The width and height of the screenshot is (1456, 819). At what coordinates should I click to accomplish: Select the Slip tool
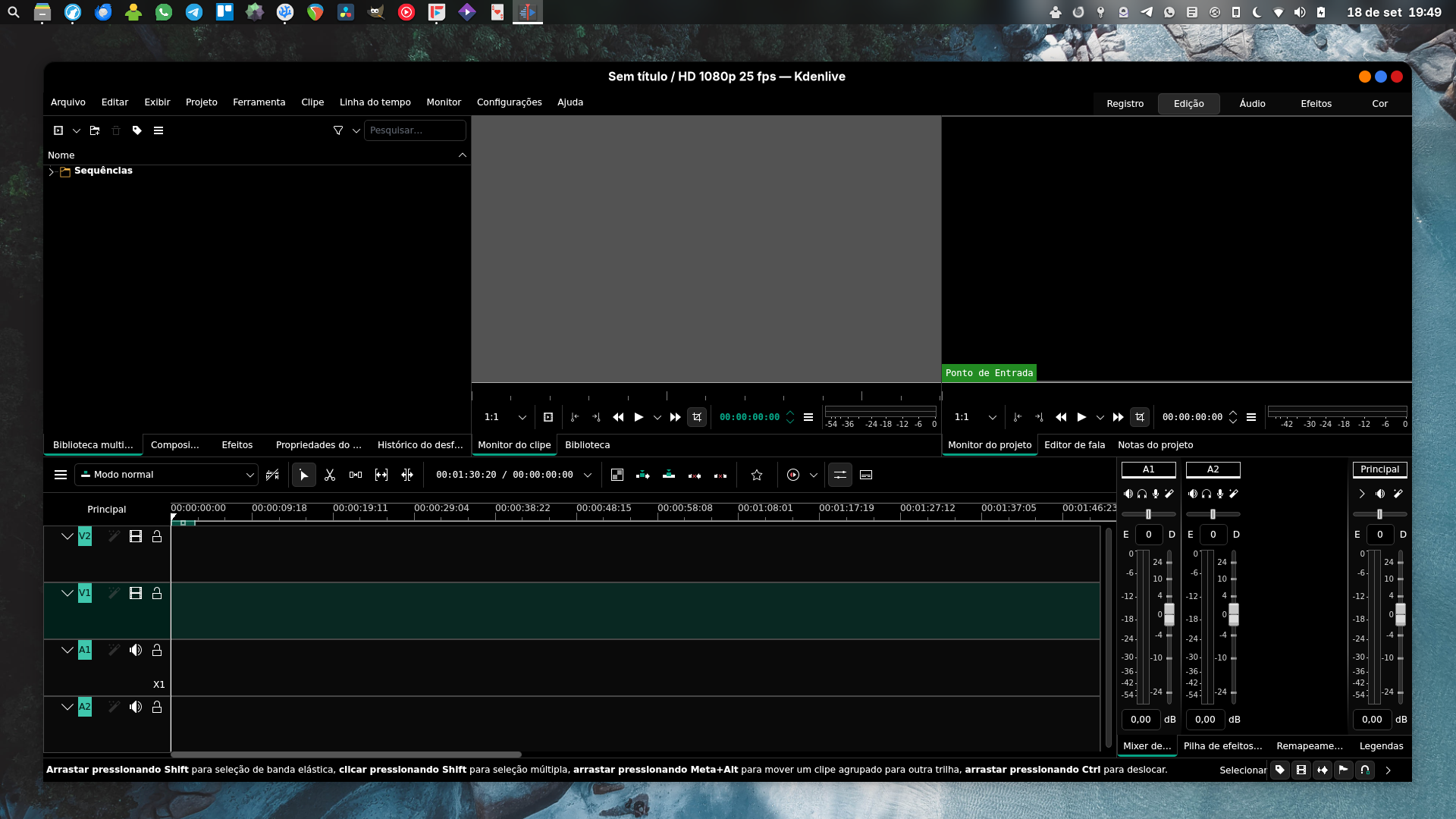381,475
